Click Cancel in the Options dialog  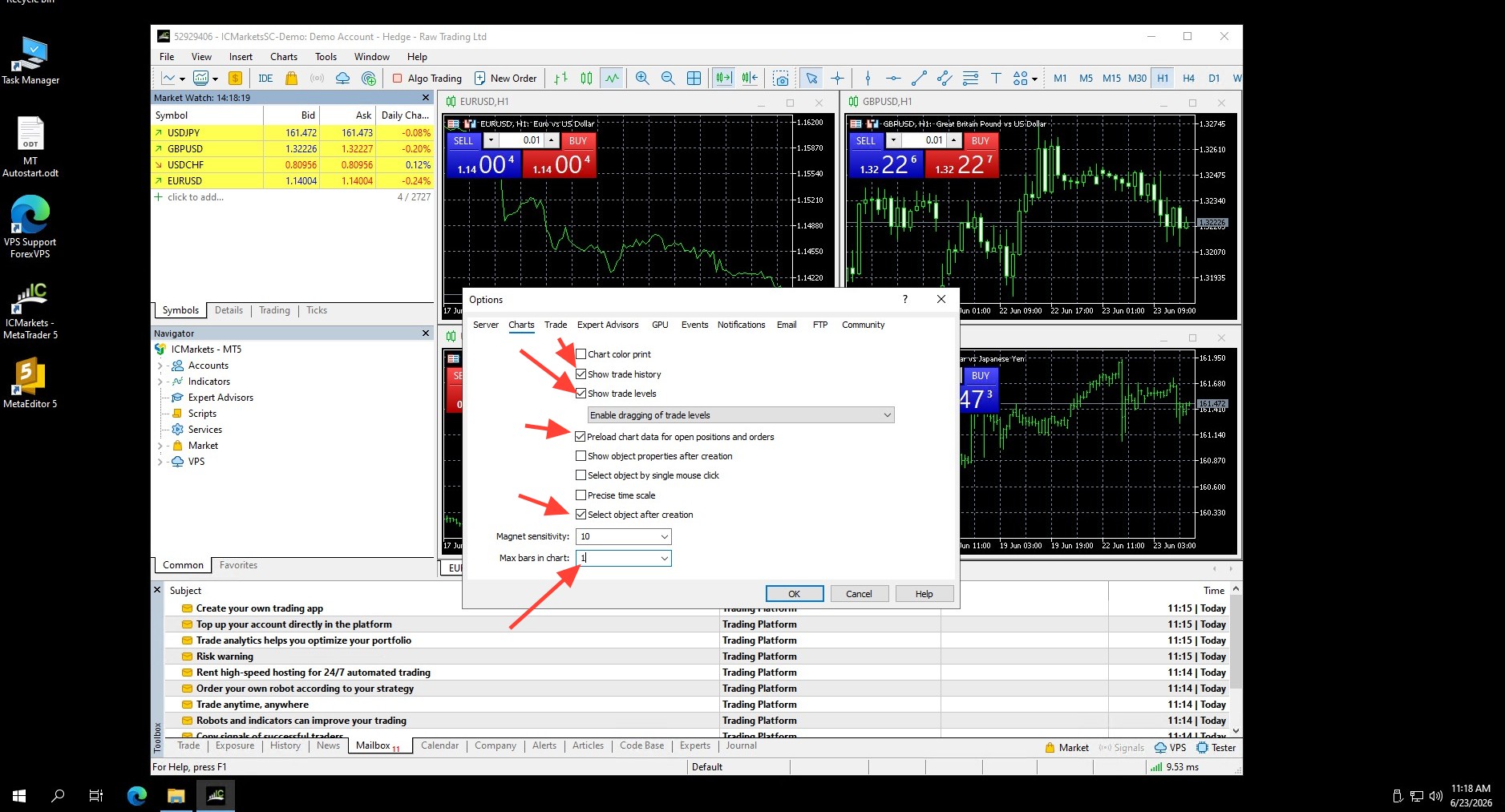pos(859,594)
